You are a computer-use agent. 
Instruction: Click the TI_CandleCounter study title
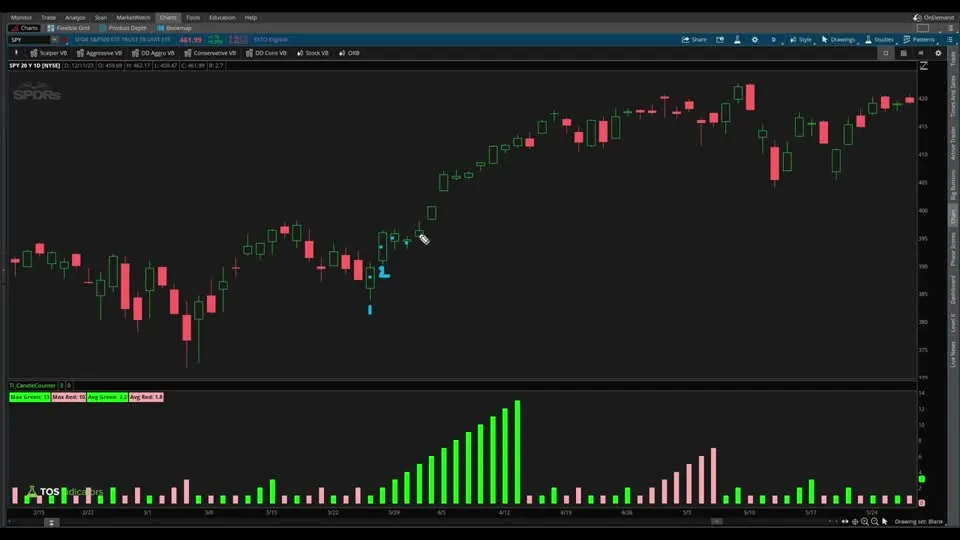pyautogui.click(x=32, y=386)
